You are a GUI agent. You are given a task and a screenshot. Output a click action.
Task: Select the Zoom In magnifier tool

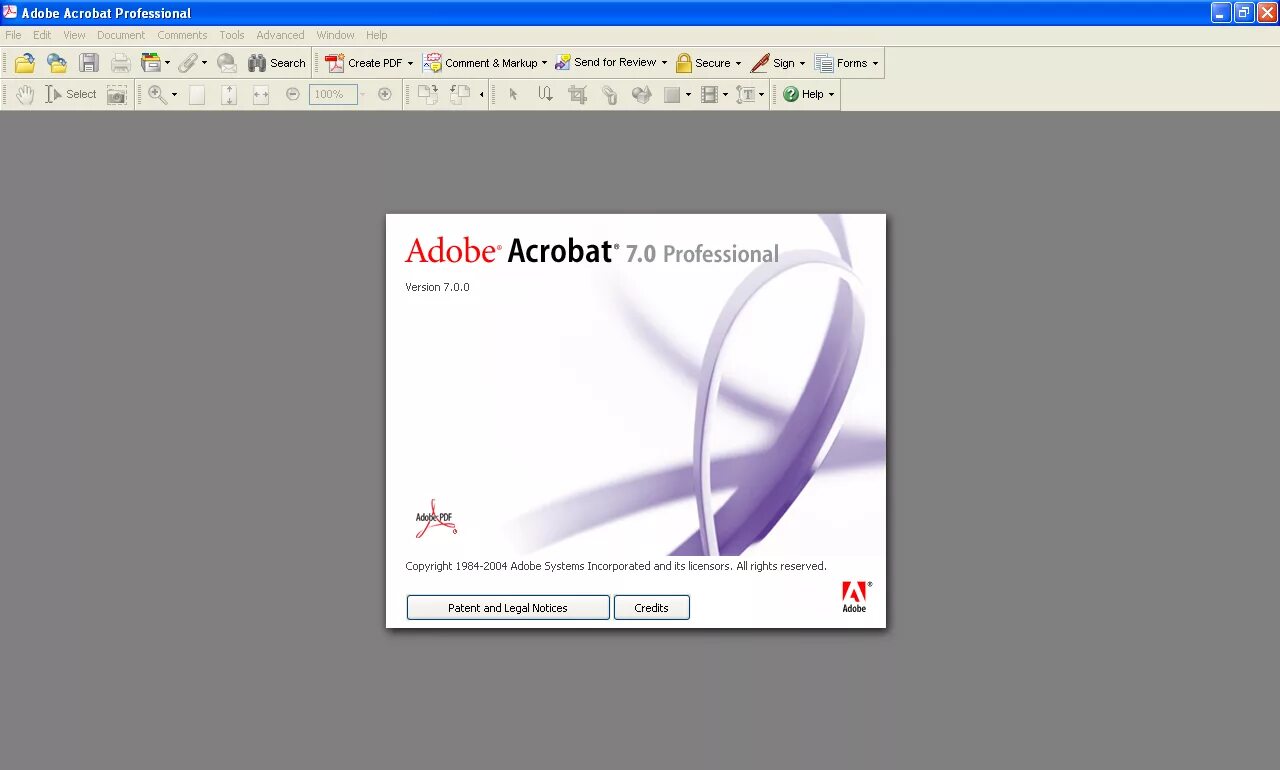coord(157,94)
